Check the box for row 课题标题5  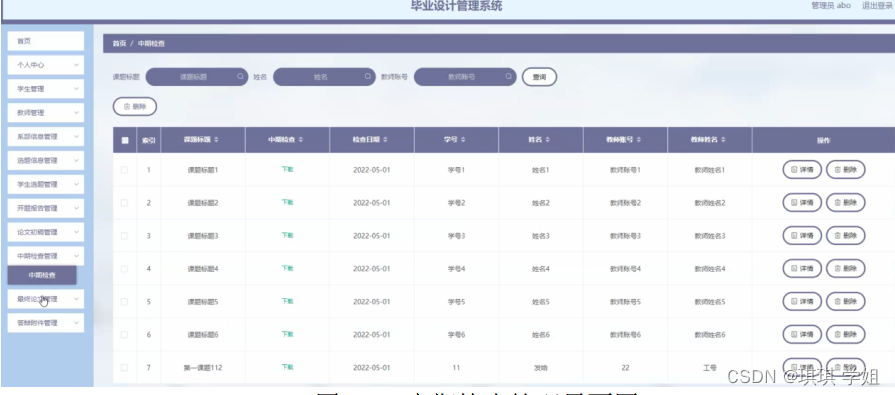[124, 301]
